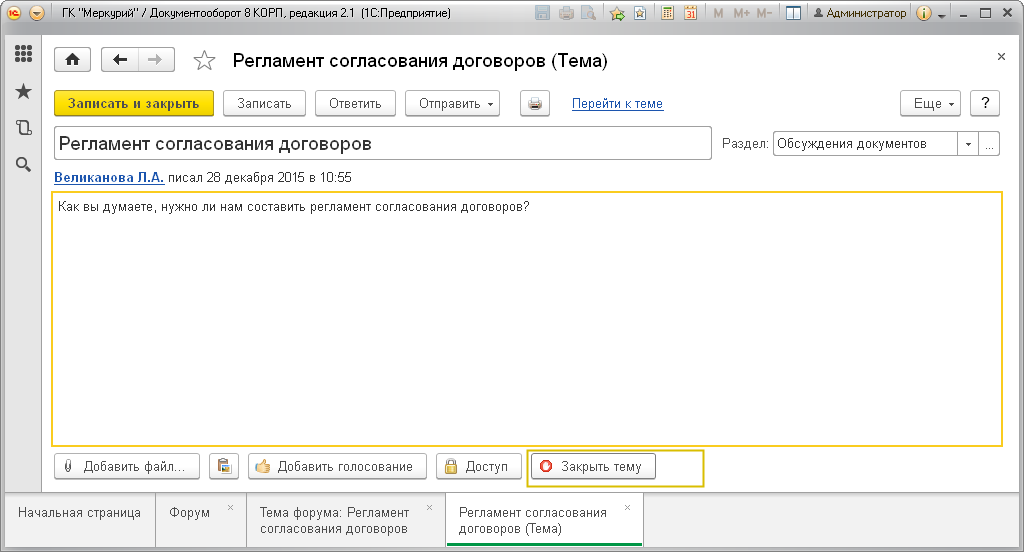This screenshot has width=1024, height=552.
Task: Click the M- memory button
Action: tap(764, 13)
